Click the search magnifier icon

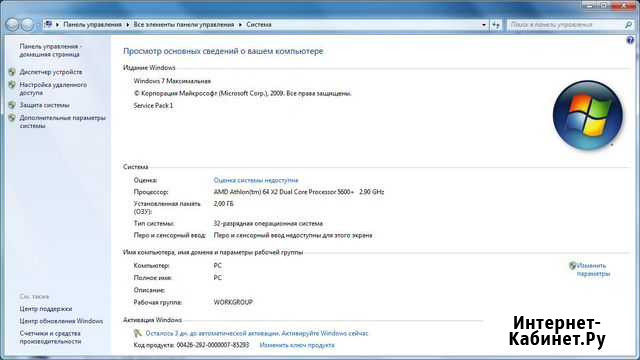pyautogui.click(x=628, y=25)
